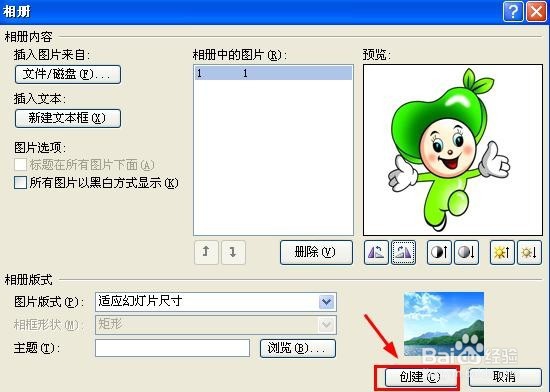Move selected picture up arrow
550x392 pixels.
coord(206,252)
